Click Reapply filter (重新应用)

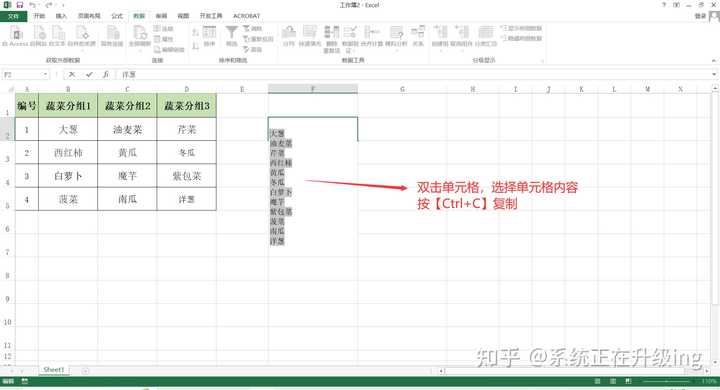click(258, 39)
